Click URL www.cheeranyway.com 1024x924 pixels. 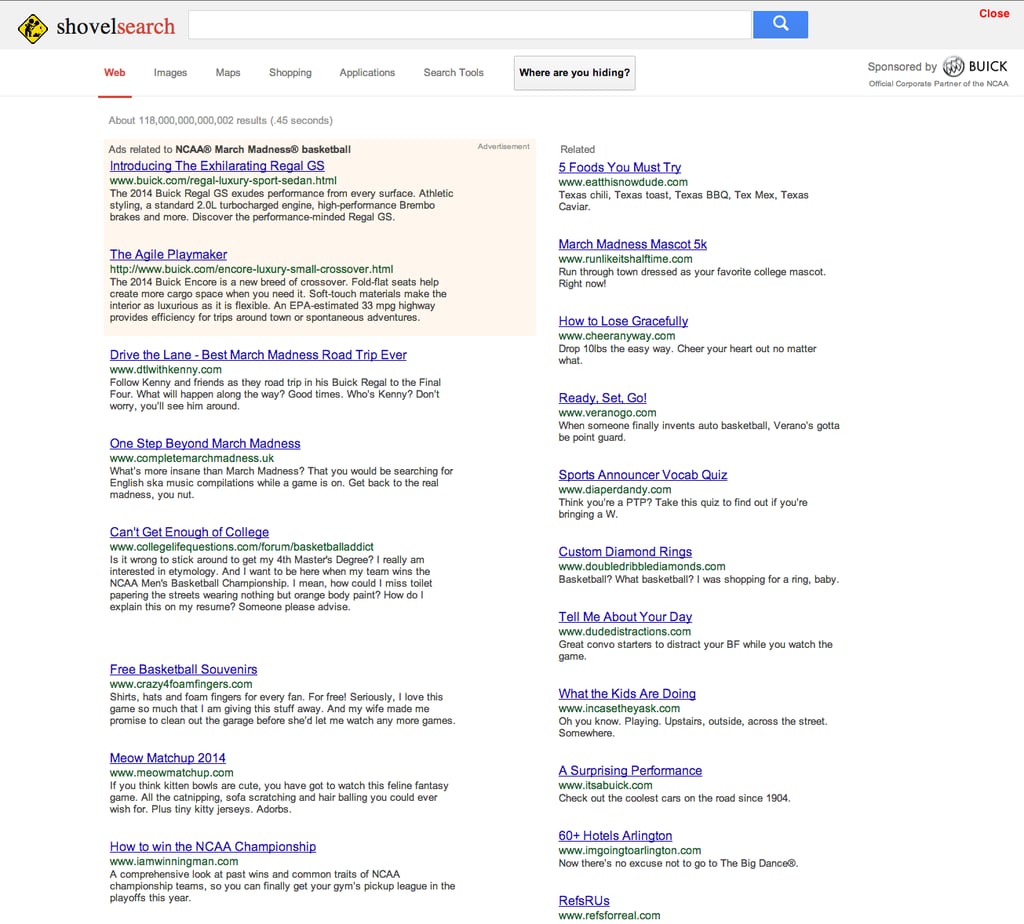tap(617, 336)
